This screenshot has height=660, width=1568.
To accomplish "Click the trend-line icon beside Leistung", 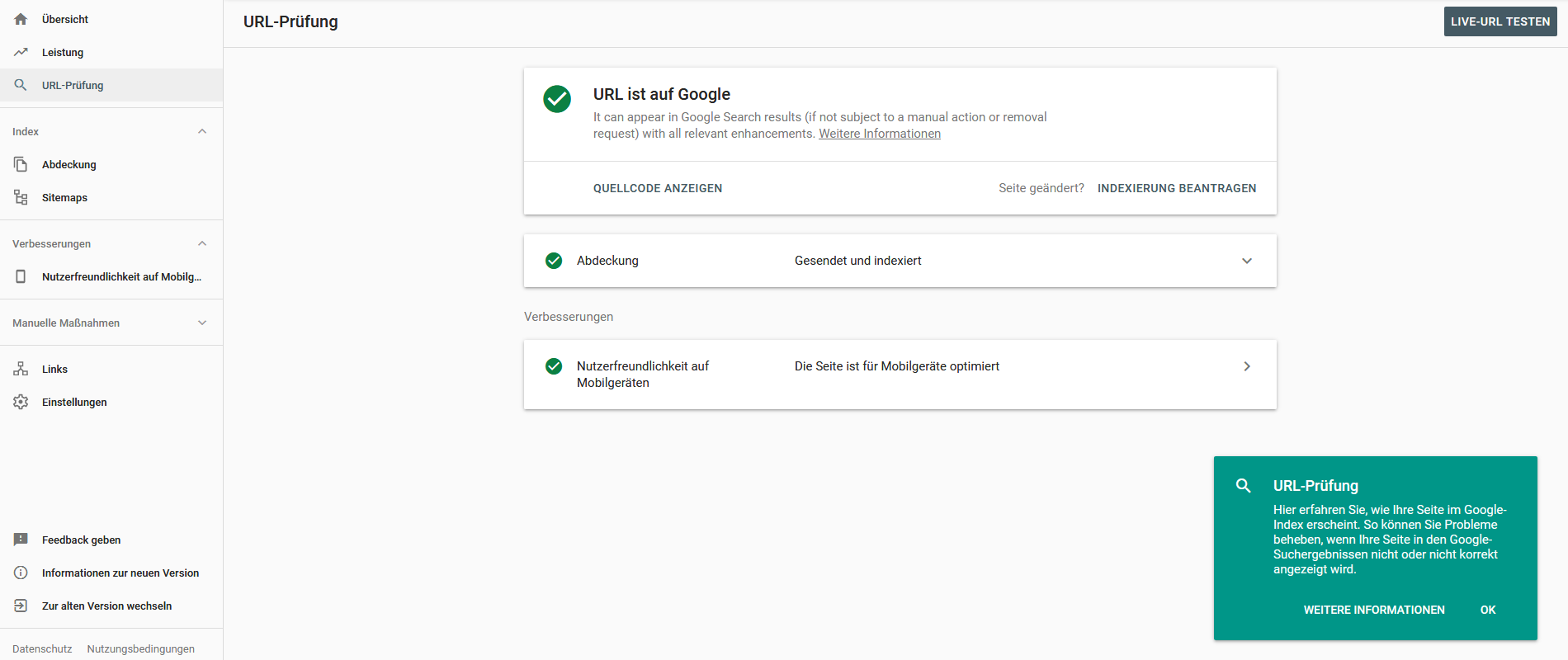I will [21, 52].
